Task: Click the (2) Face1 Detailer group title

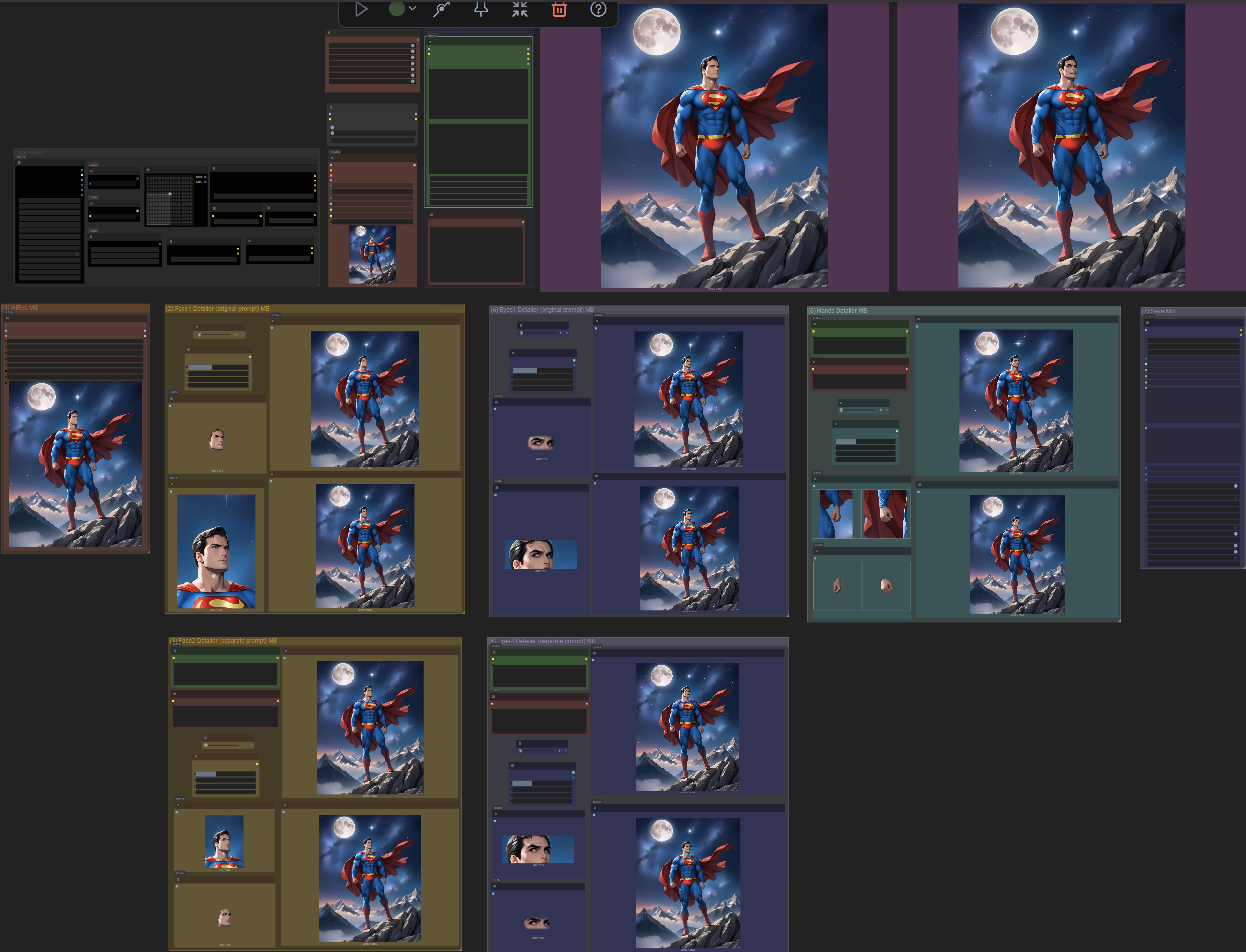Action: coord(217,309)
